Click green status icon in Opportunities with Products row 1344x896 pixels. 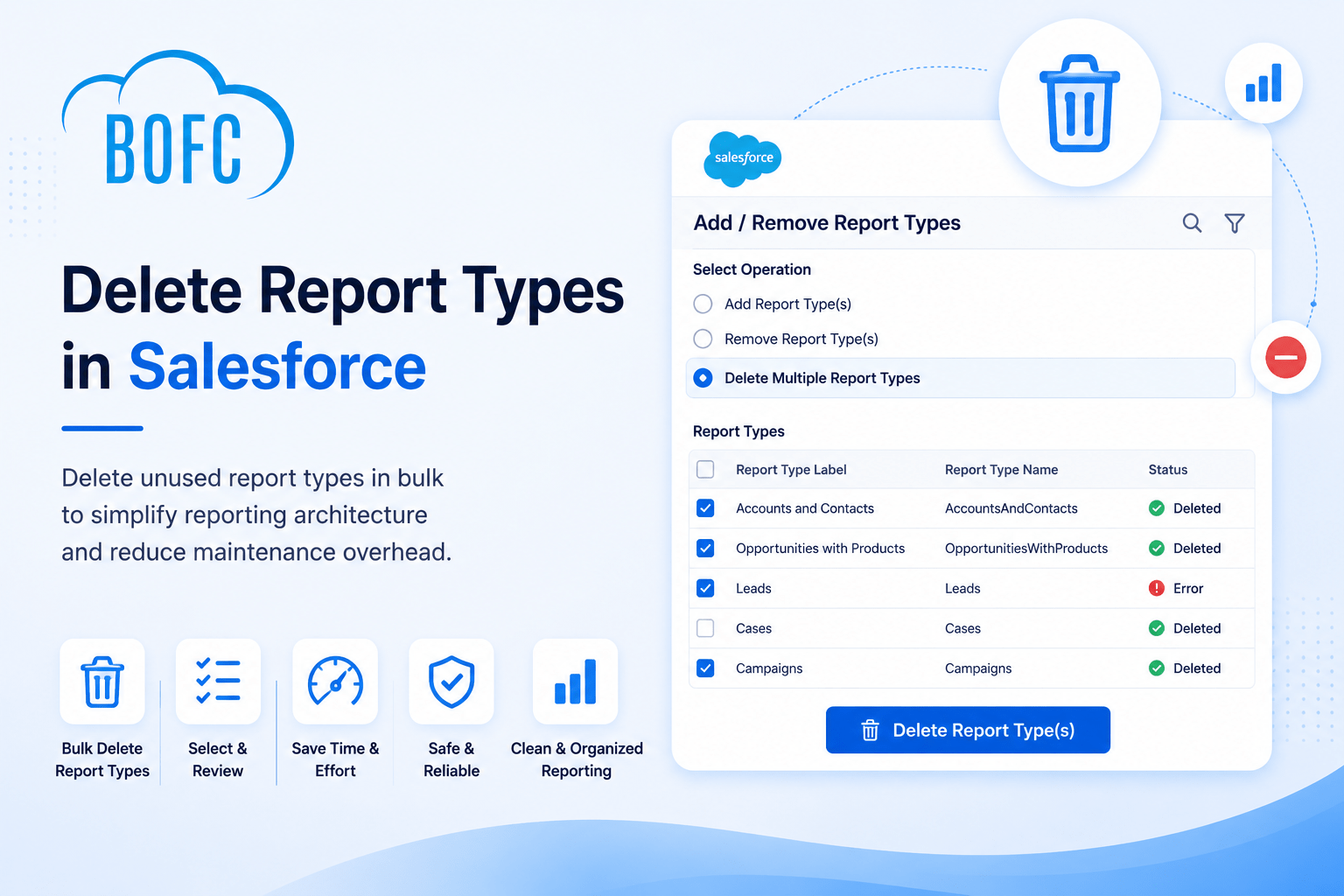point(1157,549)
